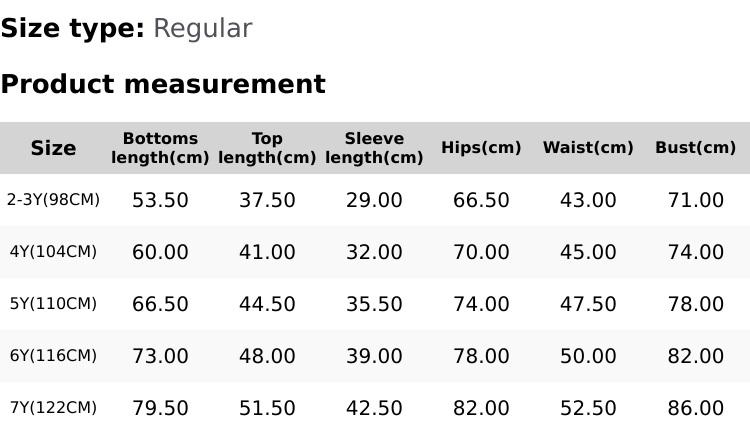
Task: Click the 5Y(110CM) size row label
Action: [x=53, y=304]
